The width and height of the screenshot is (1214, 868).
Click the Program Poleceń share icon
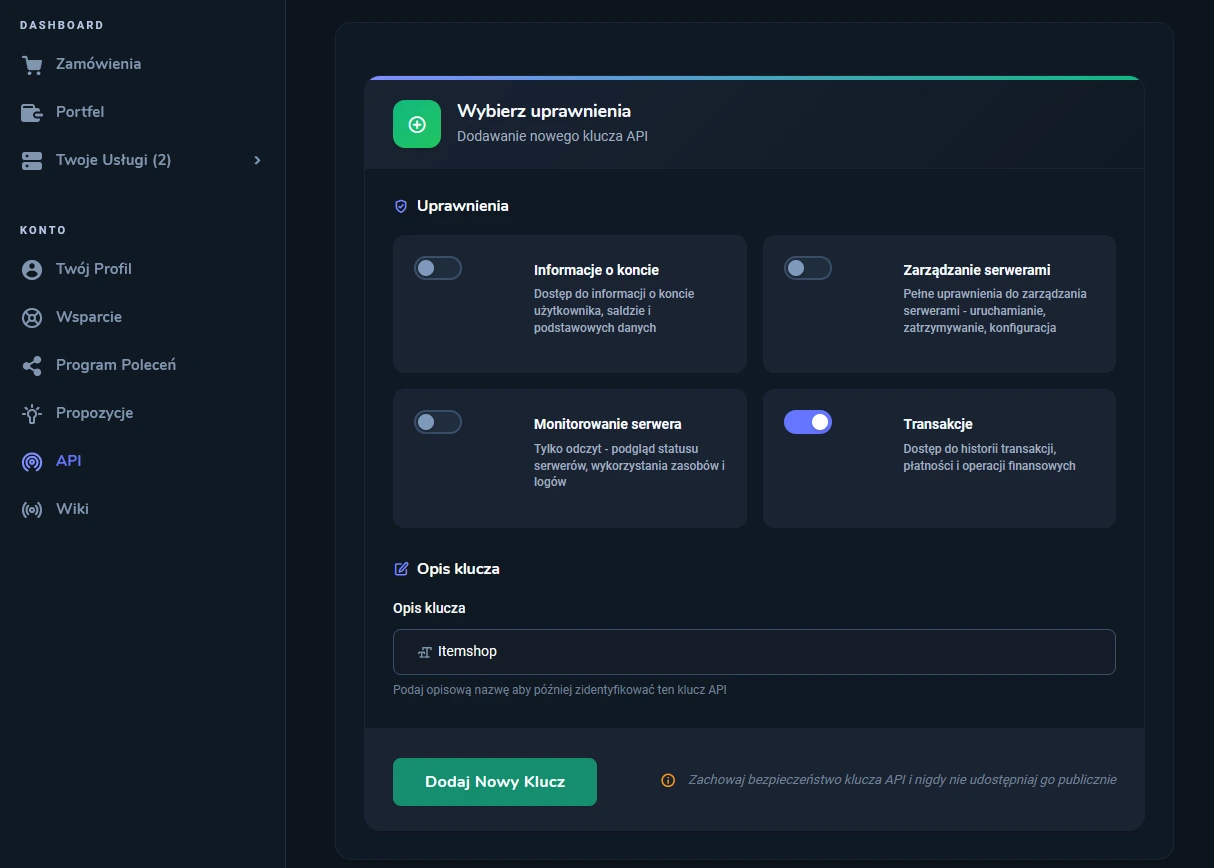click(x=32, y=365)
